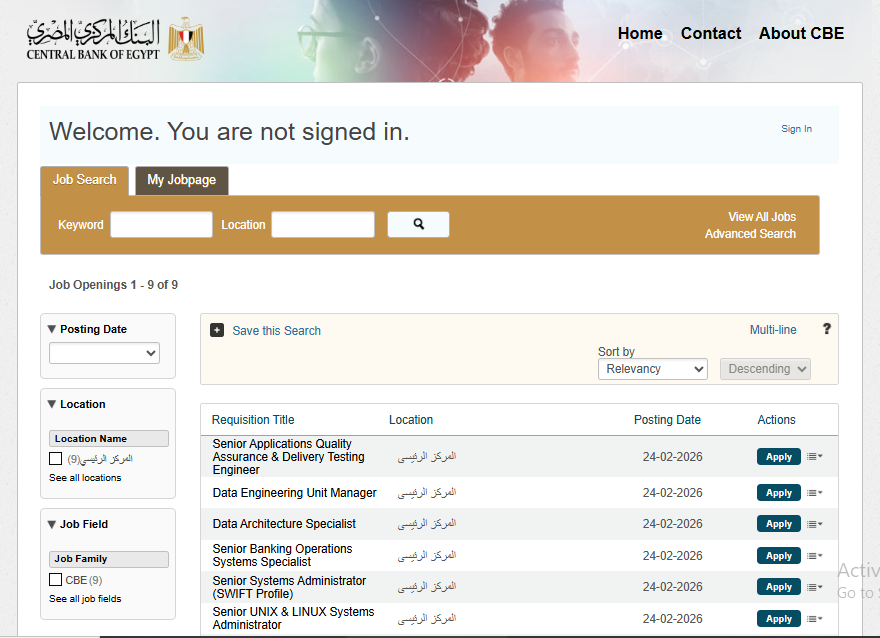The width and height of the screenshot is (880, 638).
Task: Open actions list icon for Senior UNIX & LINUX Administrator
Action: click(814, 619)
